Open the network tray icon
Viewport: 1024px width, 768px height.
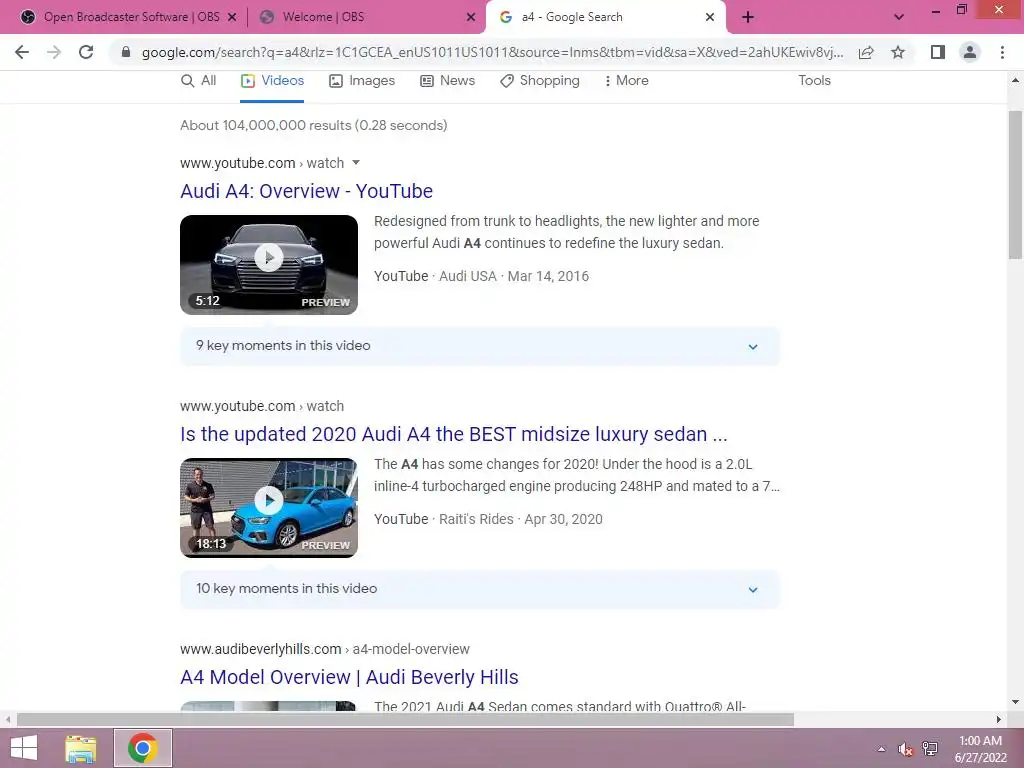coord(930,749)
